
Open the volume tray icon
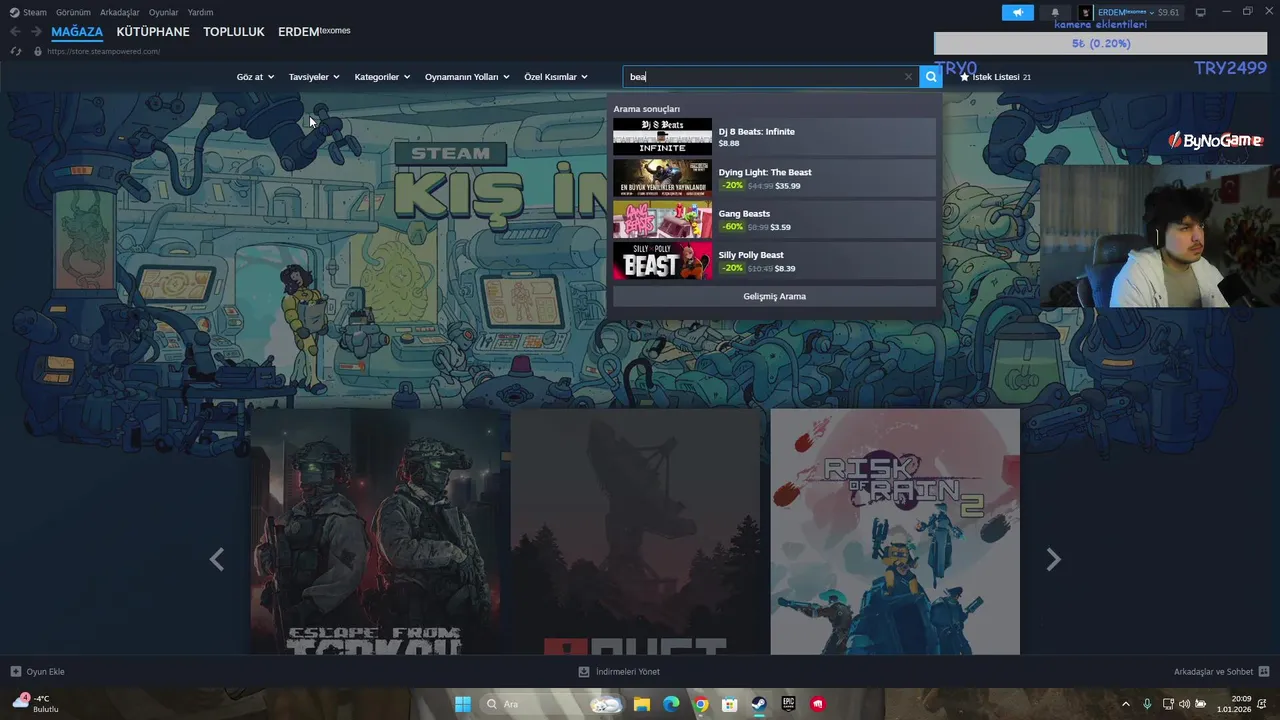(1184, 704)
